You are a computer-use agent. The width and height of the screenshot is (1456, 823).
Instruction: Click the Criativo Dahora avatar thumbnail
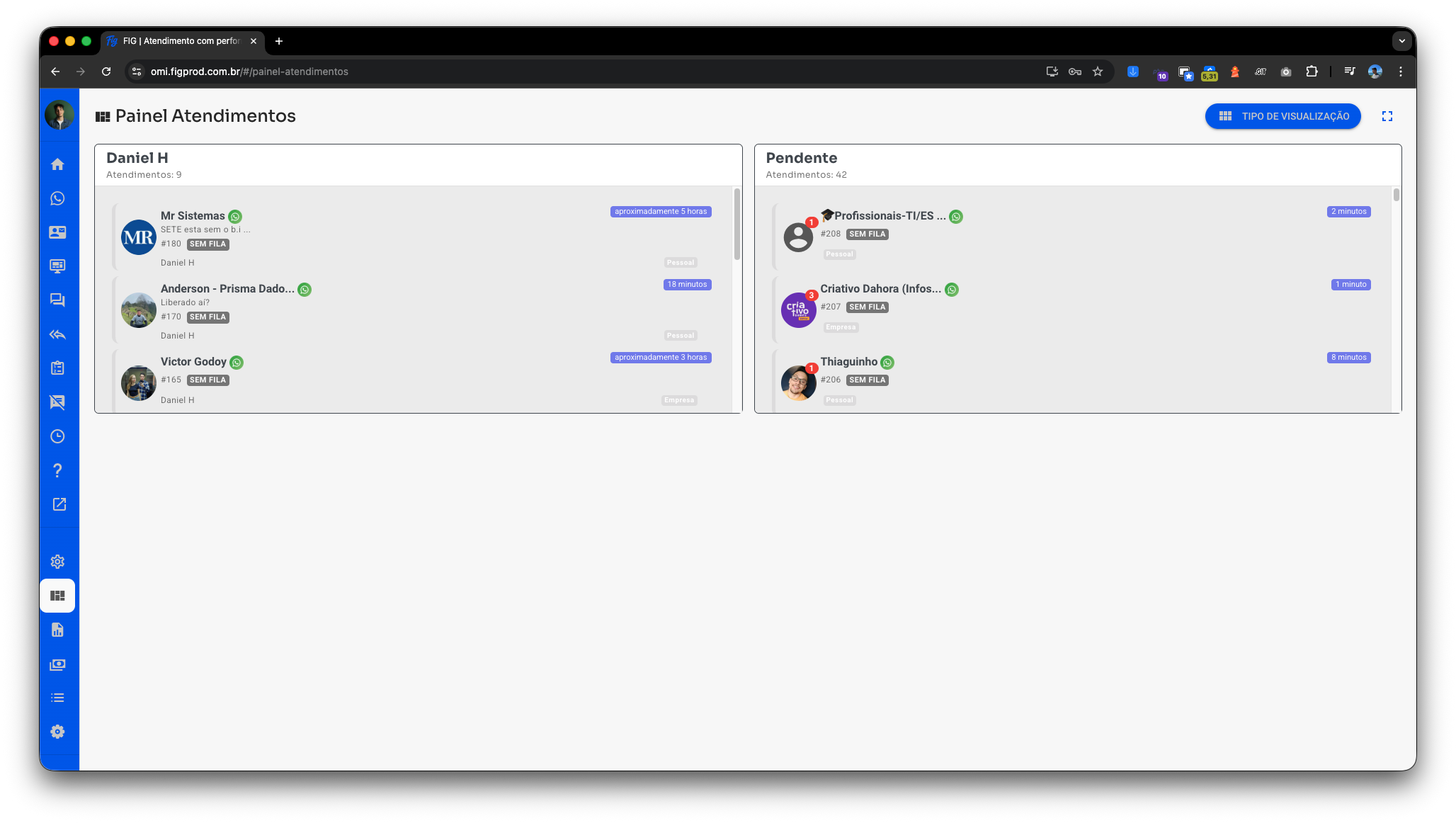pyautogui.click(x=798, y=310)
